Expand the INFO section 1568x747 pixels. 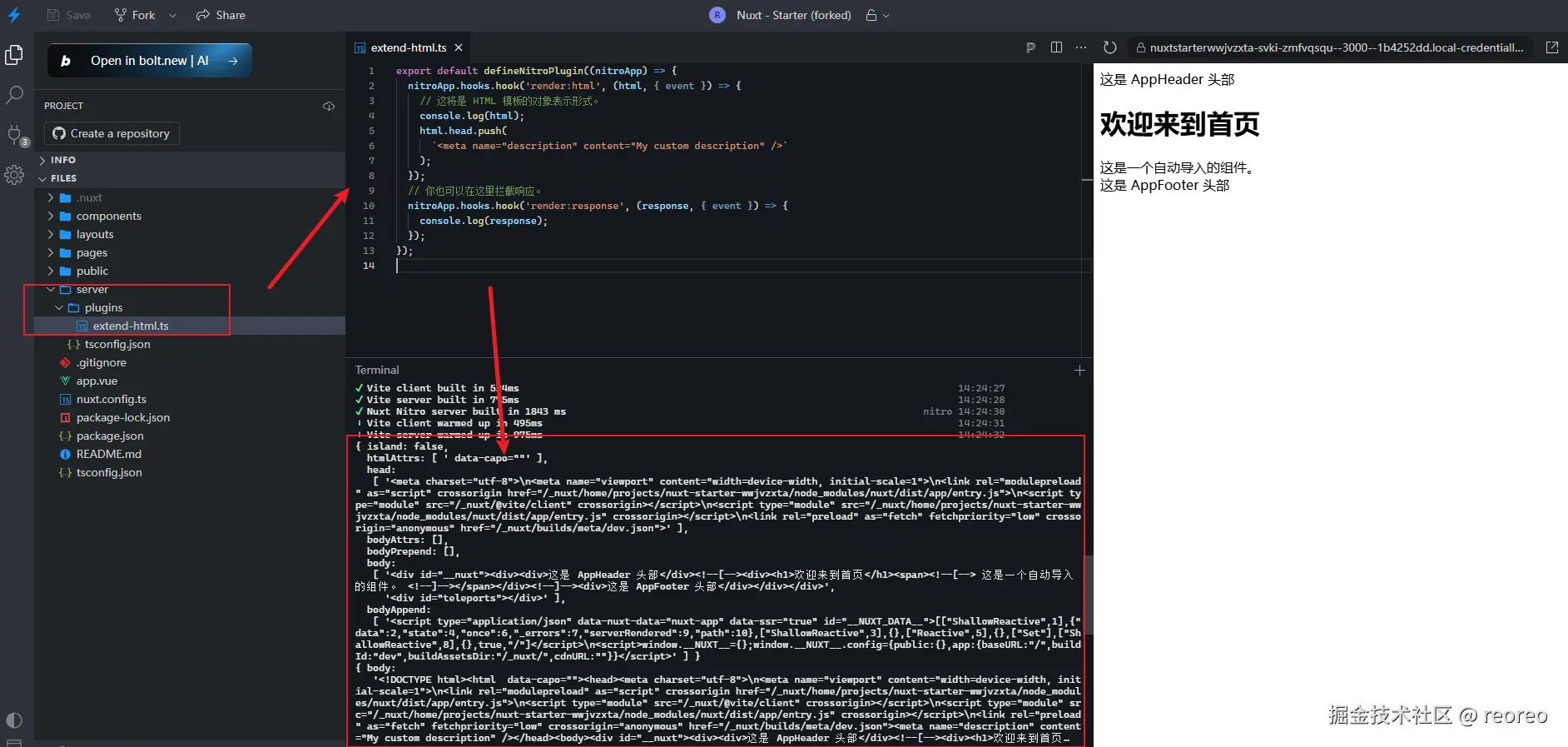190,160
